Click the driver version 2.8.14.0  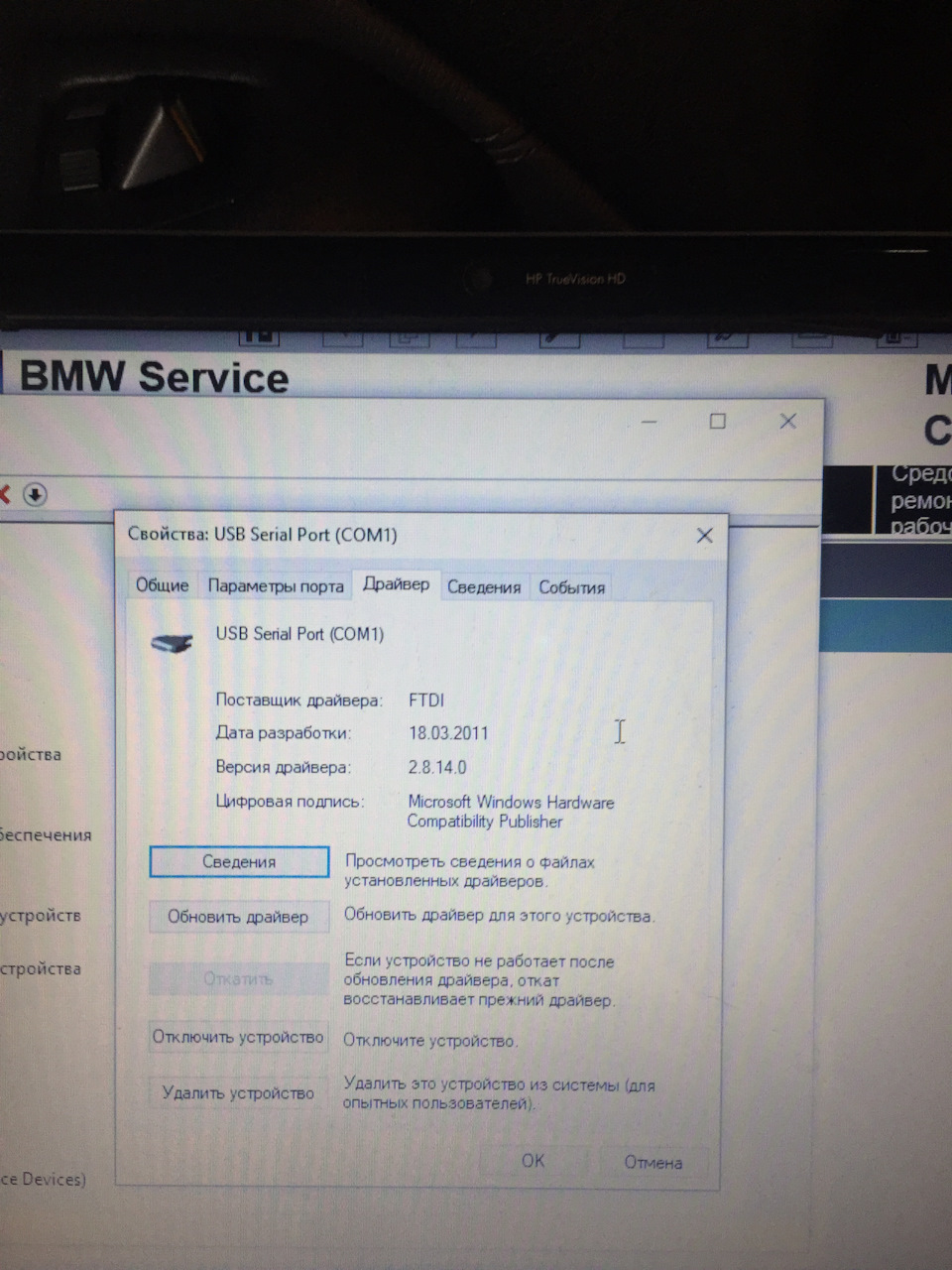pos(437,767)
